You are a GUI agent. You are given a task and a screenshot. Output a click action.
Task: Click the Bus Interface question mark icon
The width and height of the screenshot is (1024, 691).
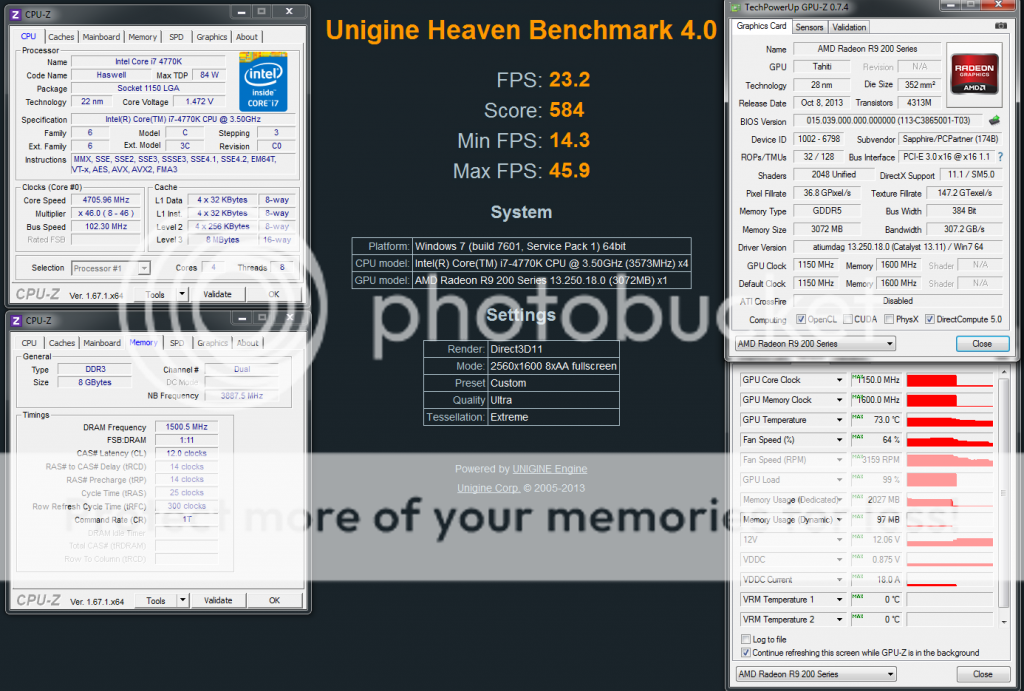tap(999, 157)
